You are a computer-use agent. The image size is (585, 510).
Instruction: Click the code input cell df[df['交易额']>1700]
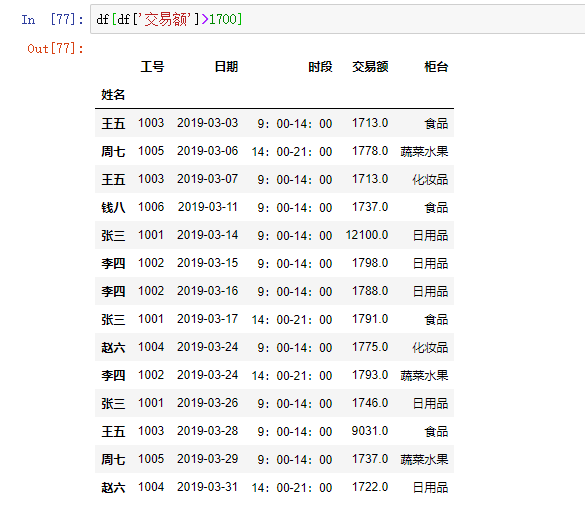pyautogui.click(x=338, y=19)
